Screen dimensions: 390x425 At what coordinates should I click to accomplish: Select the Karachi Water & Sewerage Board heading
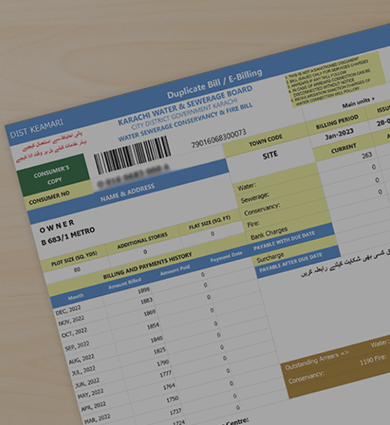point(185,105)
